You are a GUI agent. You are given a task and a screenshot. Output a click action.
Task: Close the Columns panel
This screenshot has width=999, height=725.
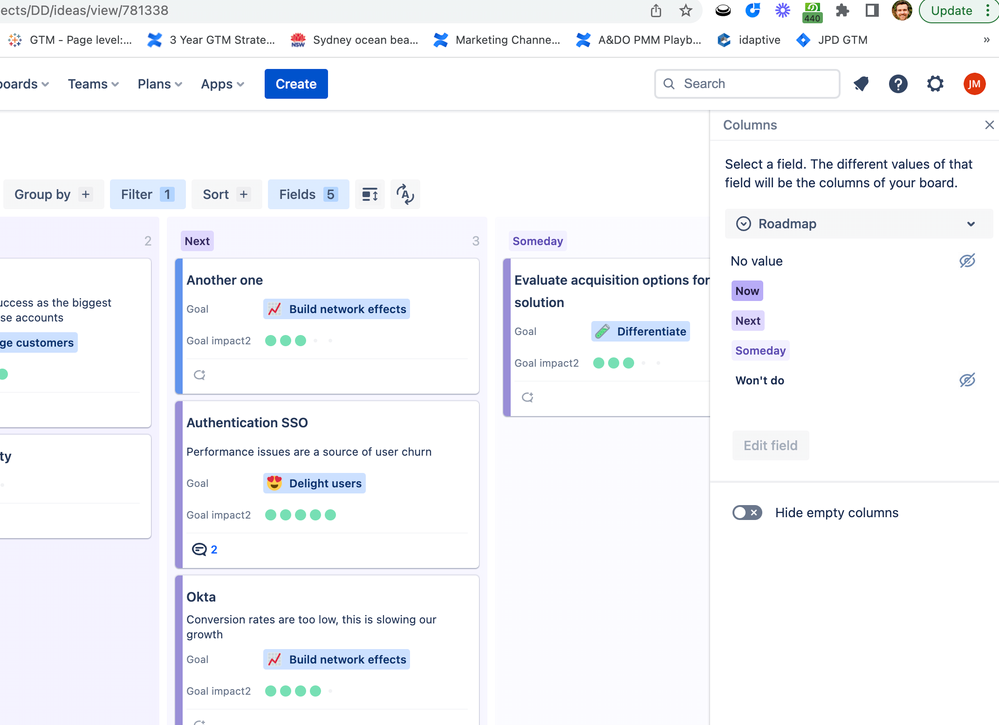tap(989, 125)
